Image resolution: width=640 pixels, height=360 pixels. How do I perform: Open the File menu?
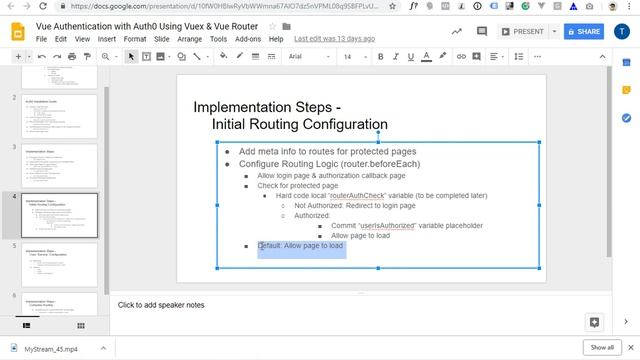(41, 39)
